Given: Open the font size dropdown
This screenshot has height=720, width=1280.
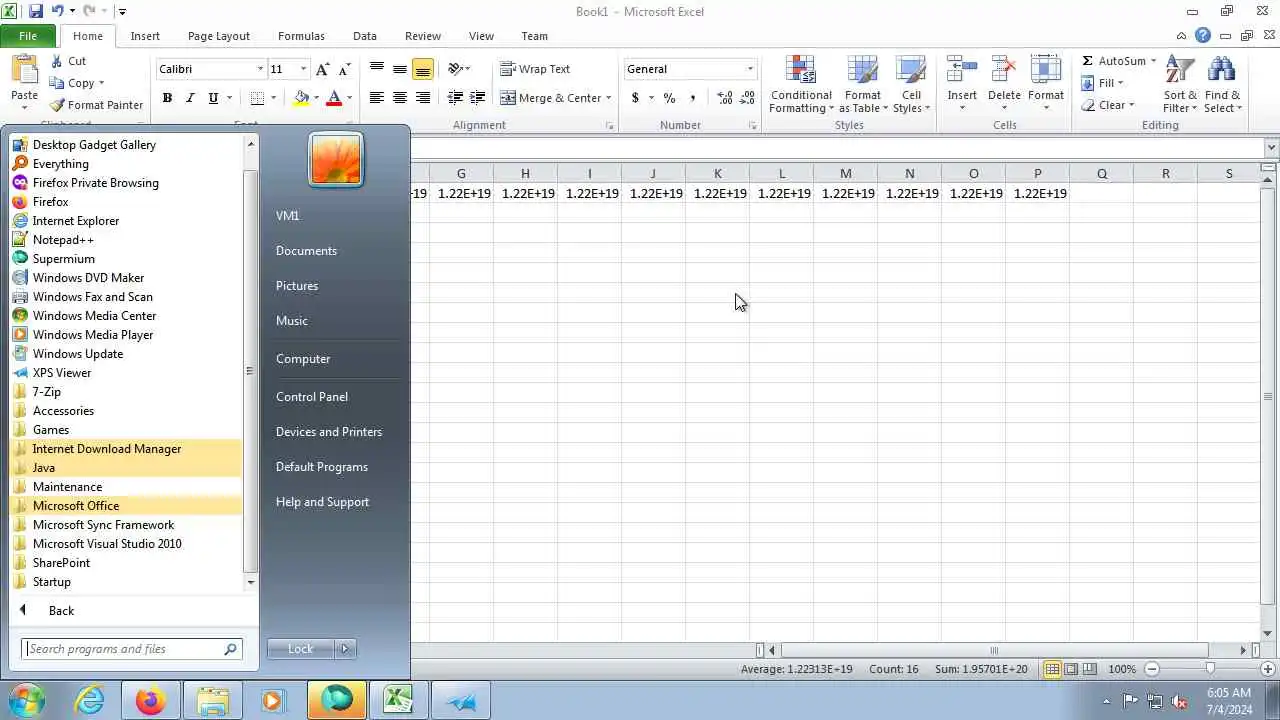Looking at the screenshot, I should [x=303, y=69].
